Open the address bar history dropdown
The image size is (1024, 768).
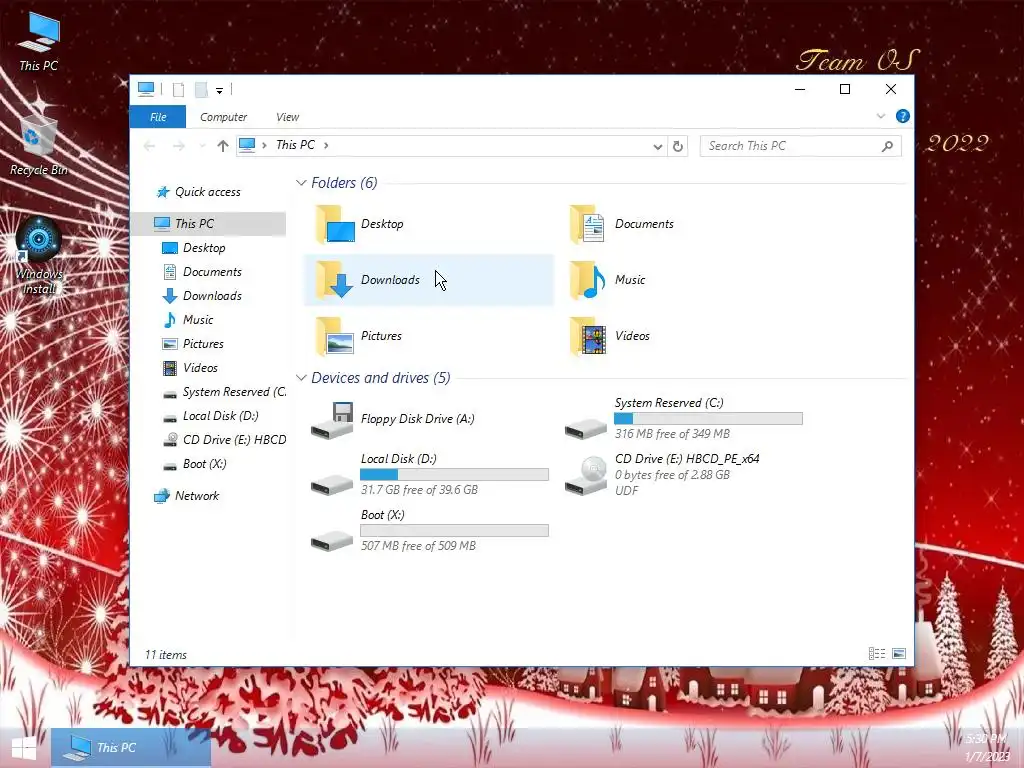point(658,146)
